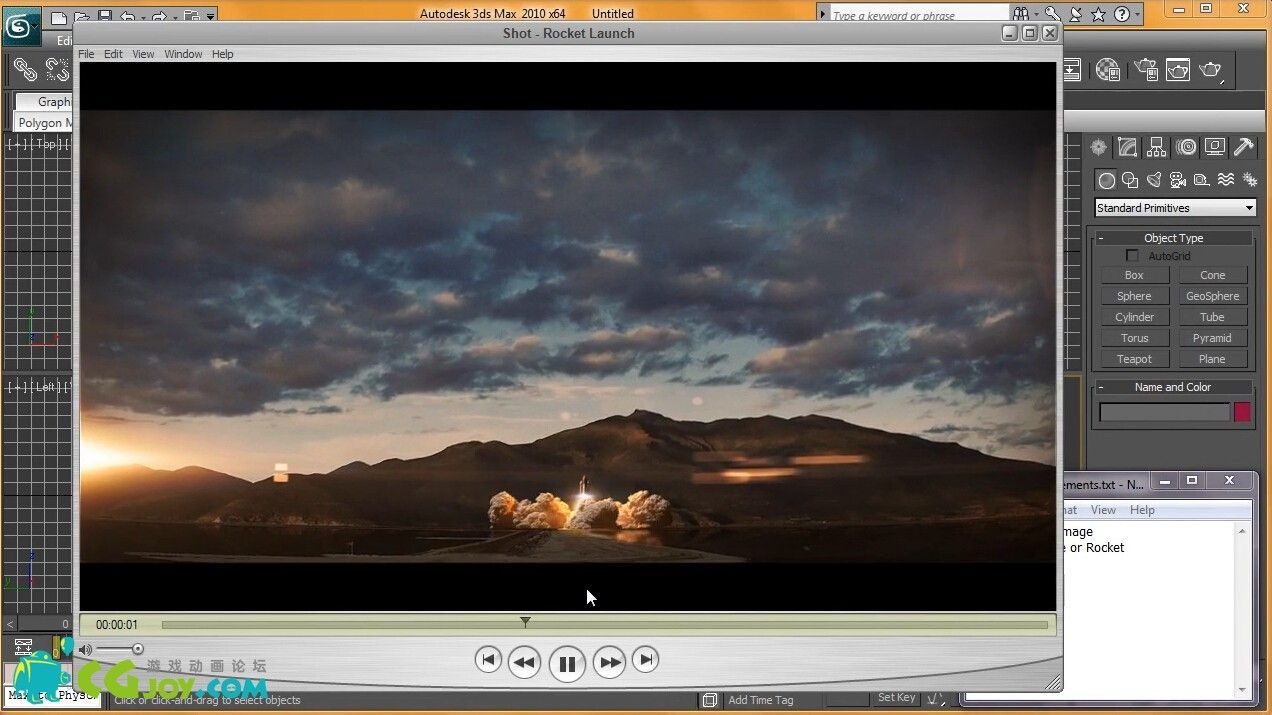The width and height of the screenshot is (1272, 715).
Task: Enable the AutoGrid checkbox
Action: [1132, 256]
